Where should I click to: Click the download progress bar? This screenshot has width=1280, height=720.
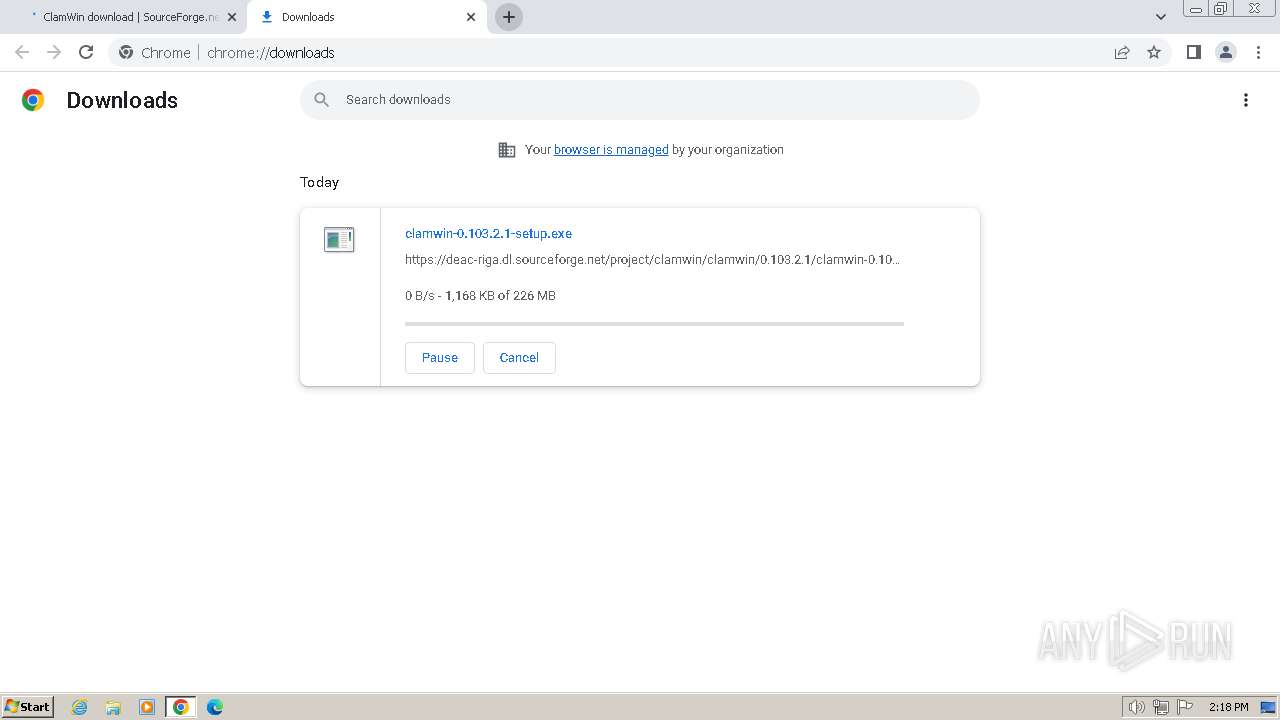(x=654, y=324)
